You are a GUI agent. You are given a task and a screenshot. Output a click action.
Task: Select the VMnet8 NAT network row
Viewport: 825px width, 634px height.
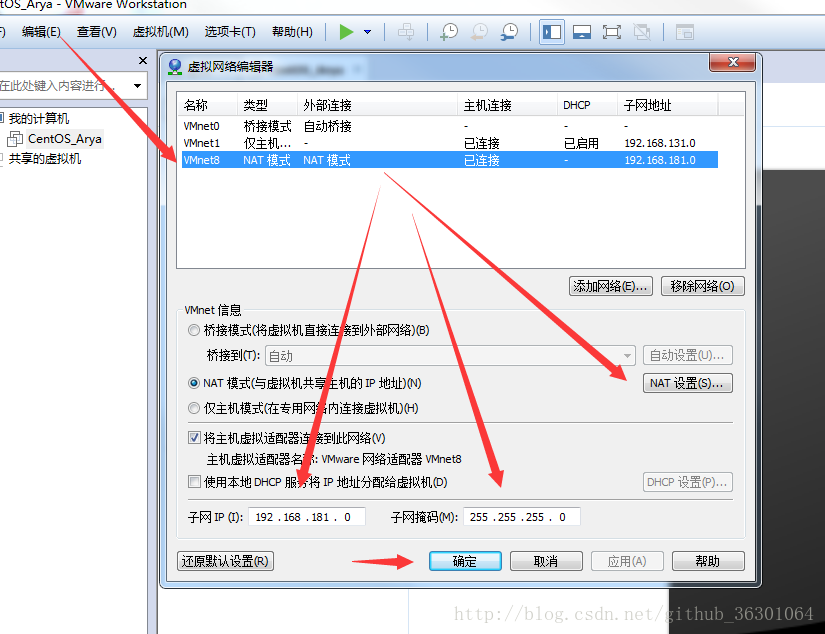click(x=450, y=160)
